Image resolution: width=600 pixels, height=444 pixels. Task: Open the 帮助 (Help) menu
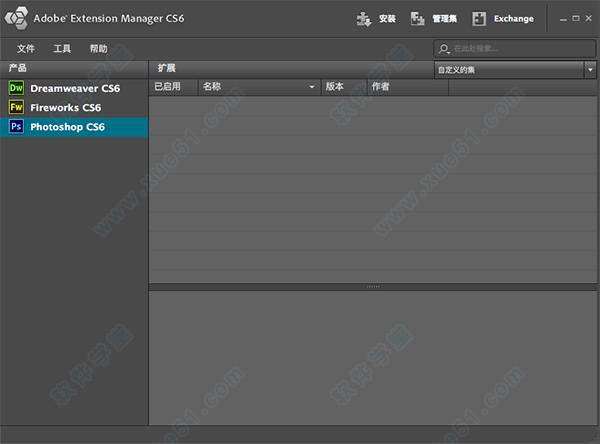(x=98, y=49)
